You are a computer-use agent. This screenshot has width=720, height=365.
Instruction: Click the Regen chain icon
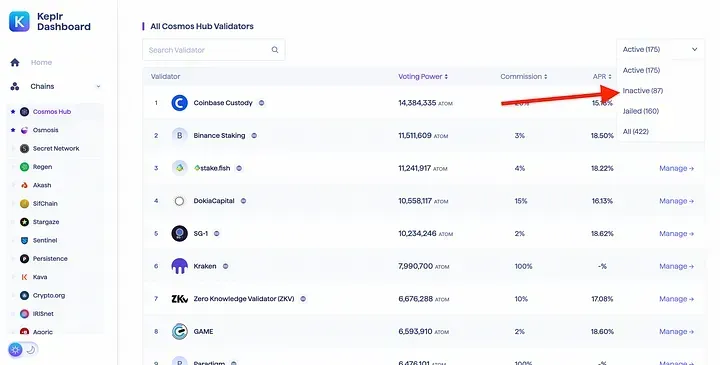point(24,167)
